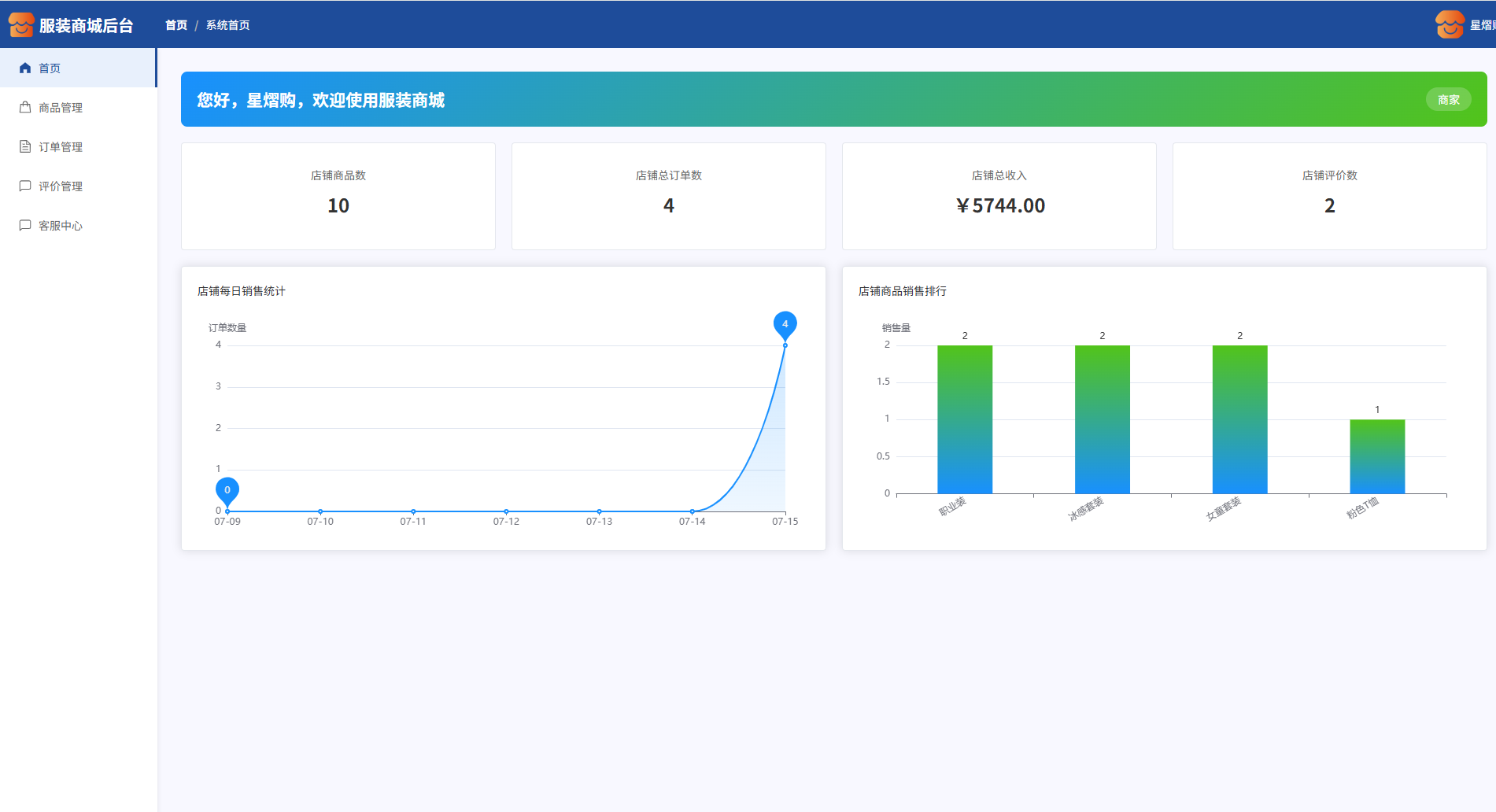Click the 服装商城后台 logo icon
This screenshot has width=1496, height=812.
click(21, 25)
